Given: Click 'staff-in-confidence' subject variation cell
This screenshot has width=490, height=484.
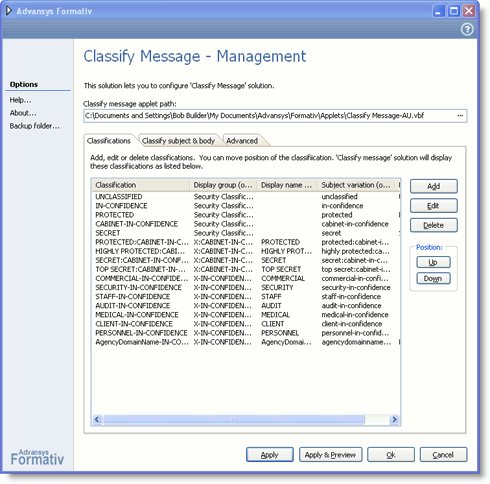Looking at the screenshot, I should 351,297.
